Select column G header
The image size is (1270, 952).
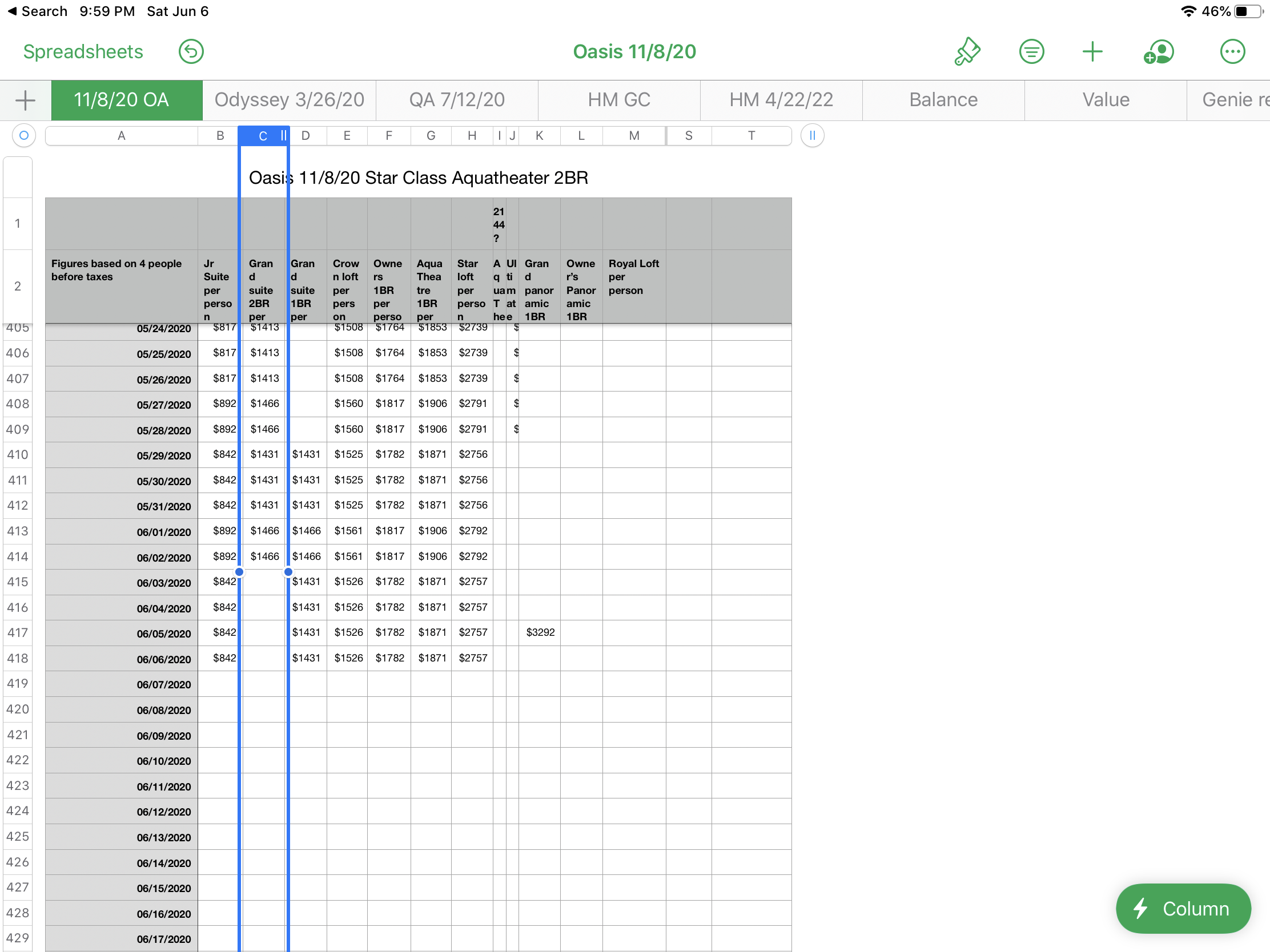click(x=431, y=135)
